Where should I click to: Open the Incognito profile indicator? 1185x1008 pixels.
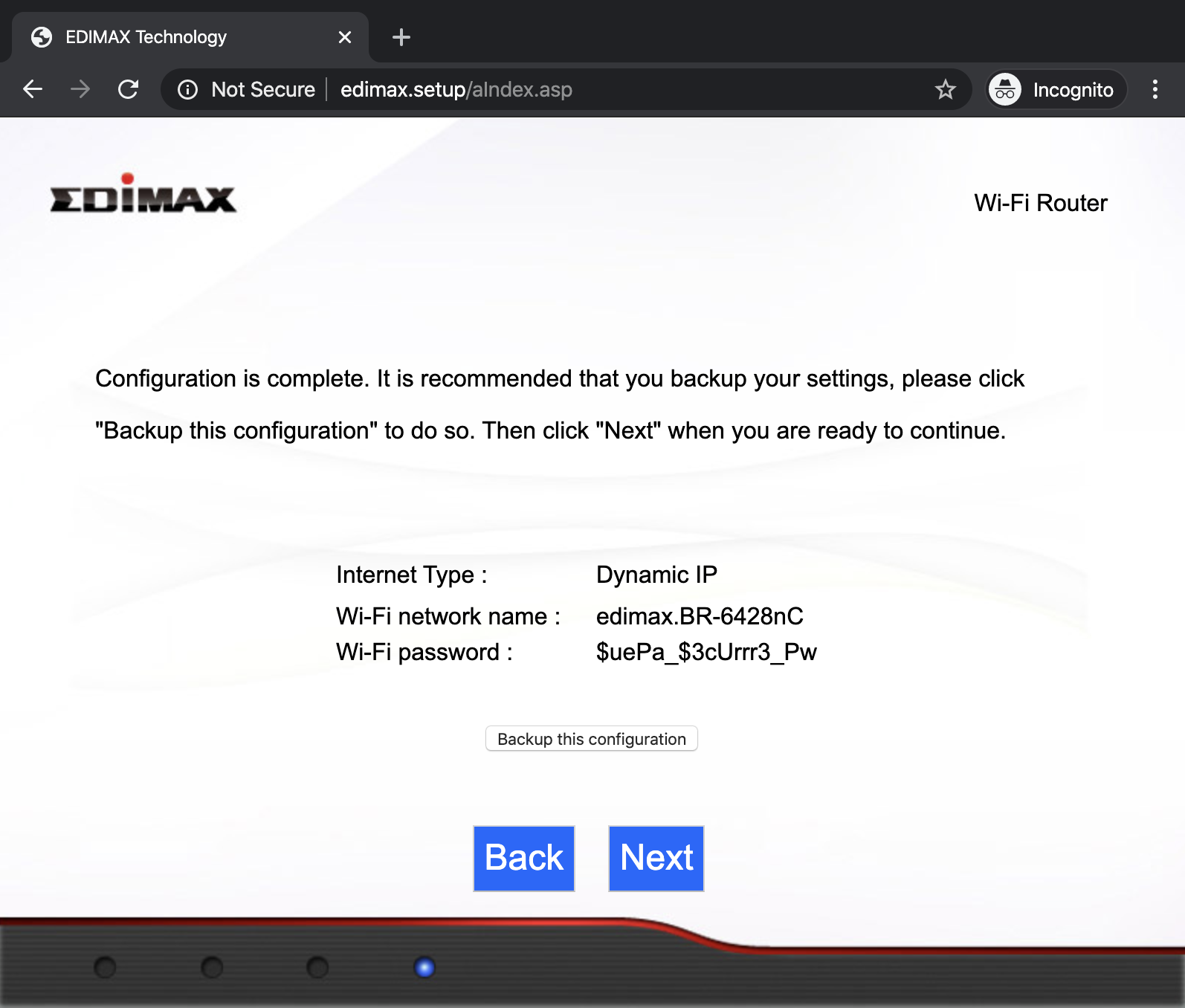pos(1056,90)
